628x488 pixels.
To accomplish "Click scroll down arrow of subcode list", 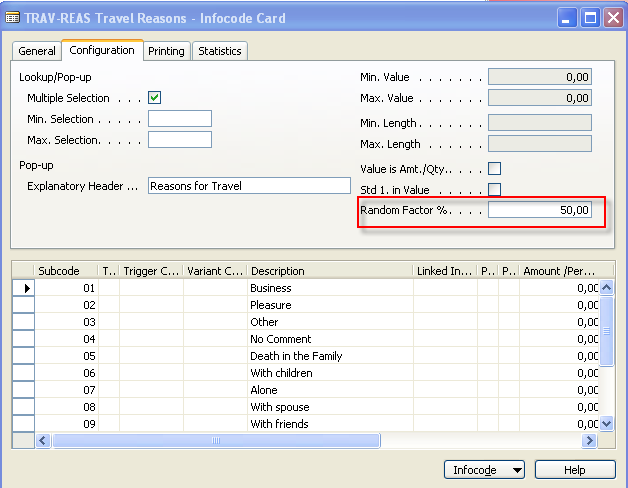I will (606, 424).
